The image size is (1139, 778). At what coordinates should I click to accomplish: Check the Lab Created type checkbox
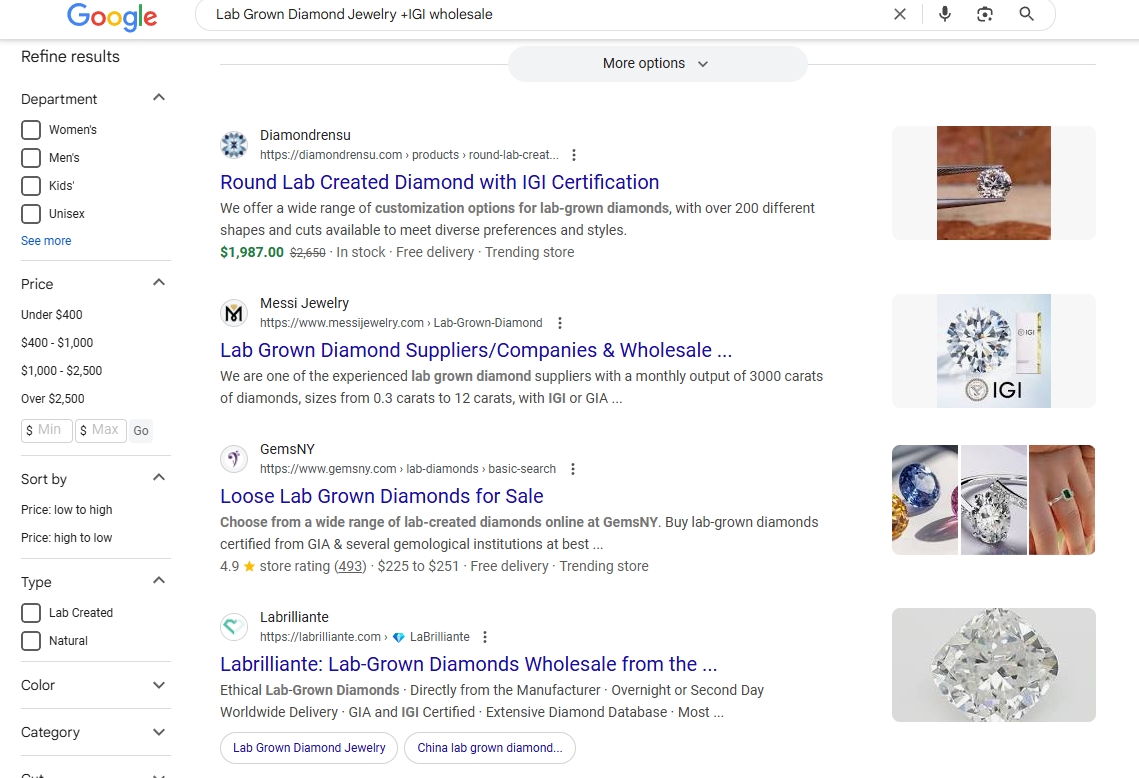tap(31, 612)
